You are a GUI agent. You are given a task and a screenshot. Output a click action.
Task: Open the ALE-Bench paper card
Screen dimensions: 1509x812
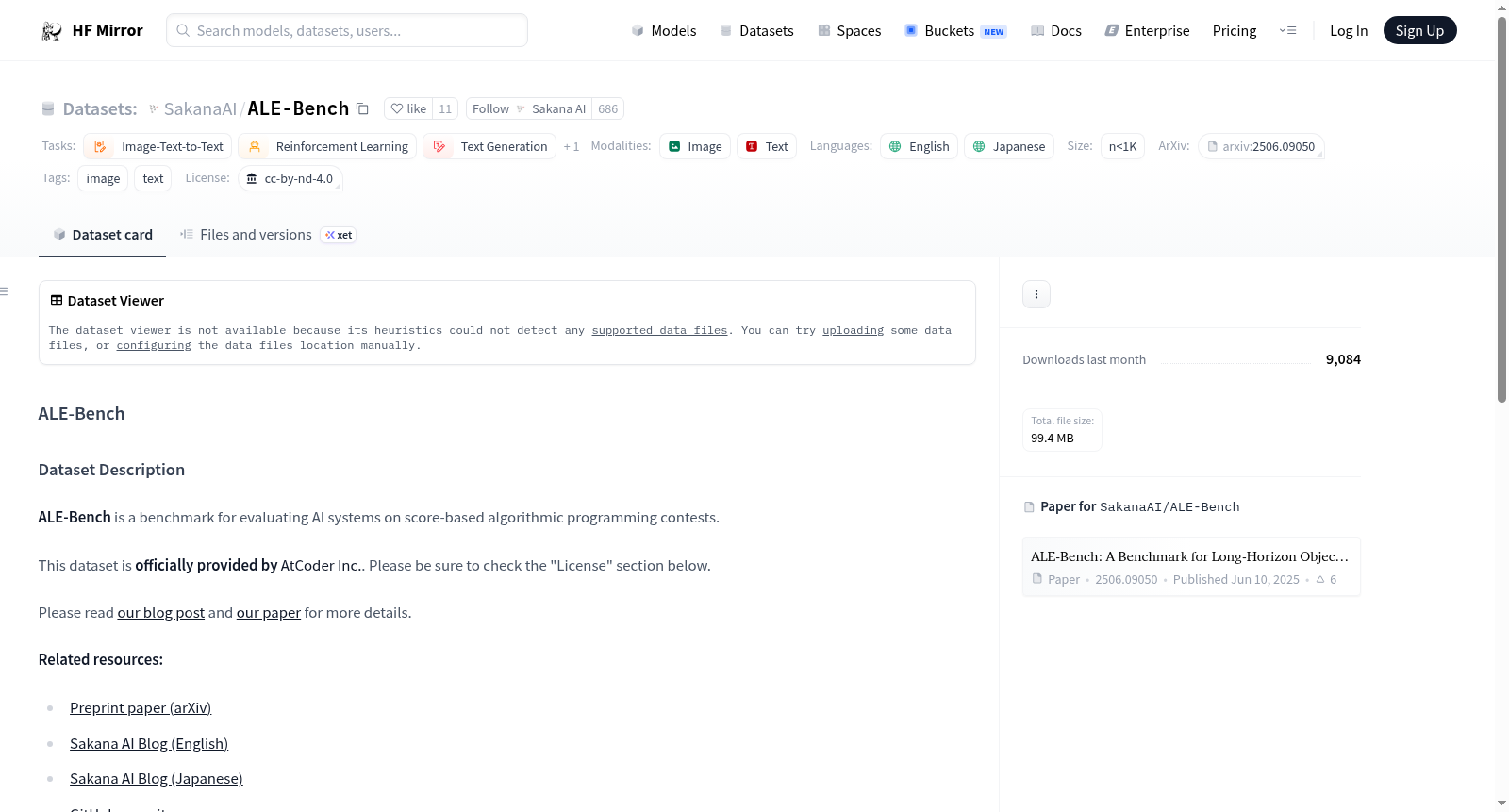[x=1191, y=567]
